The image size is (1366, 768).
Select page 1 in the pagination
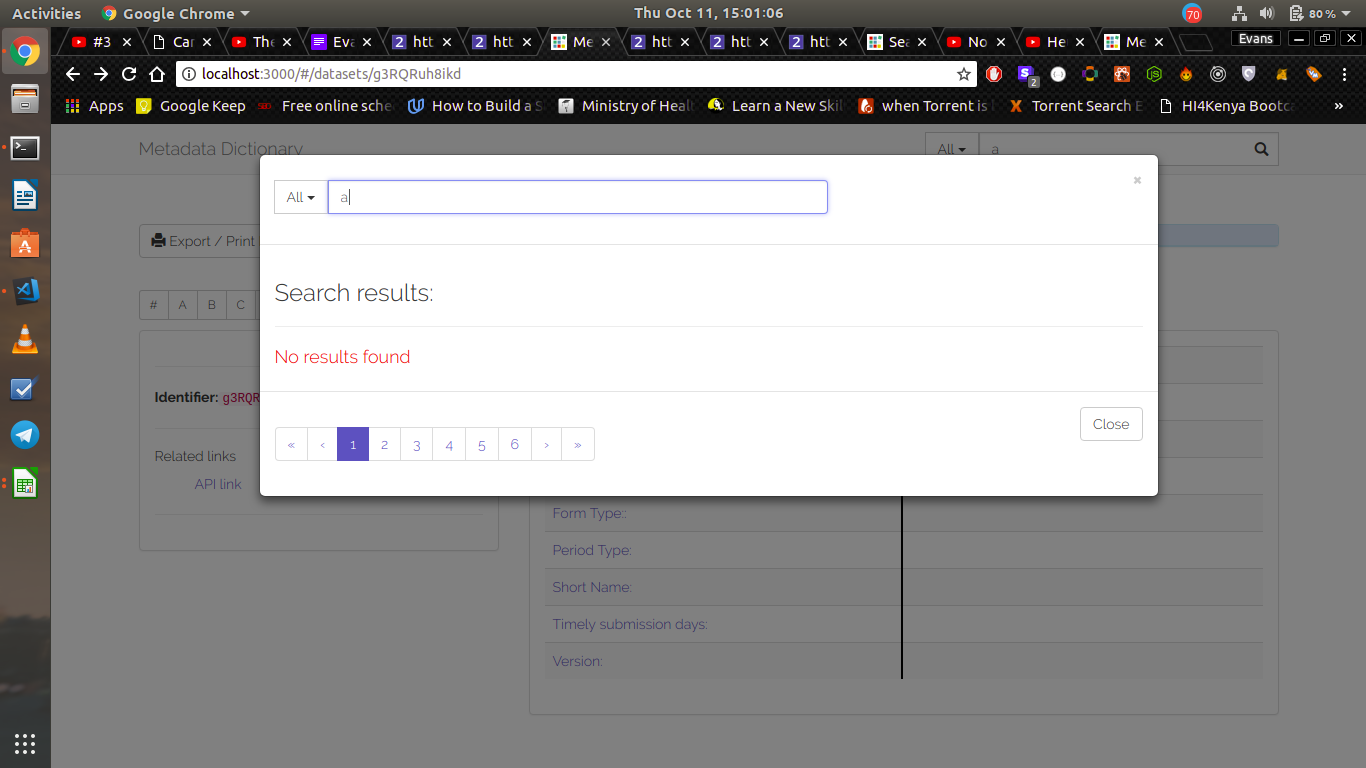tap(353, 444)
